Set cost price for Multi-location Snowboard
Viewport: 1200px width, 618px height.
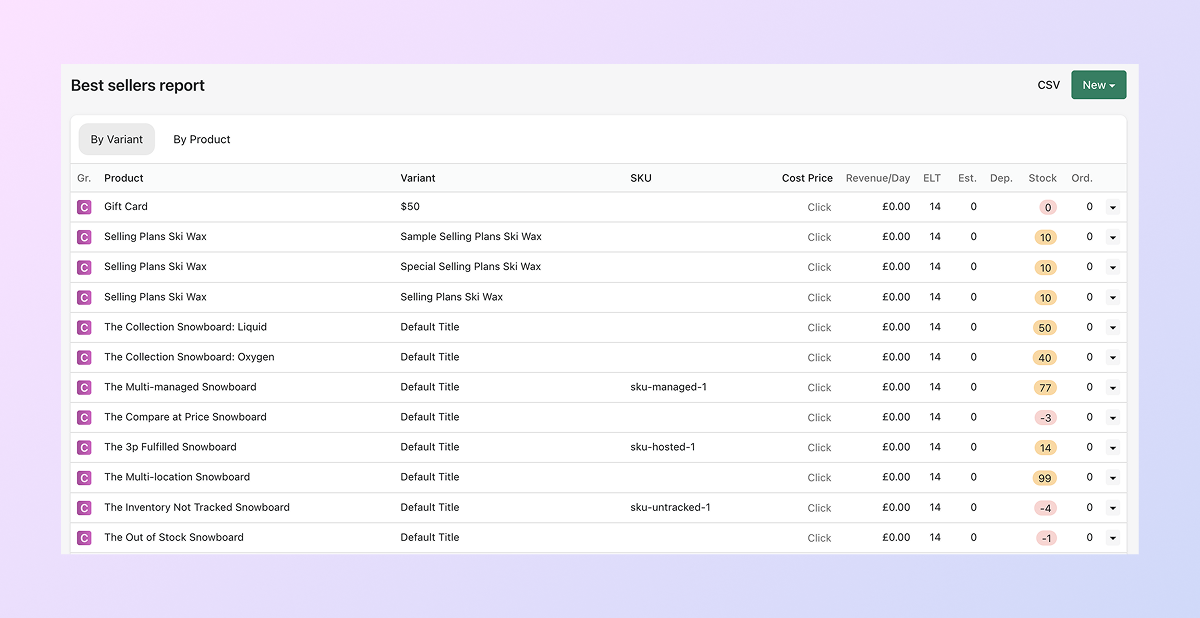tap(820, 477)
